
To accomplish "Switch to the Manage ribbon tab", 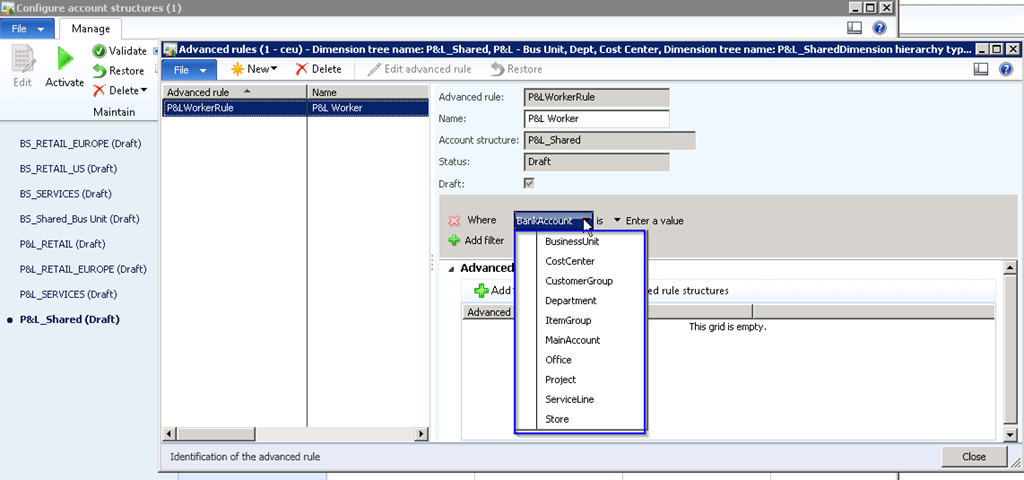I will [90, 29].
